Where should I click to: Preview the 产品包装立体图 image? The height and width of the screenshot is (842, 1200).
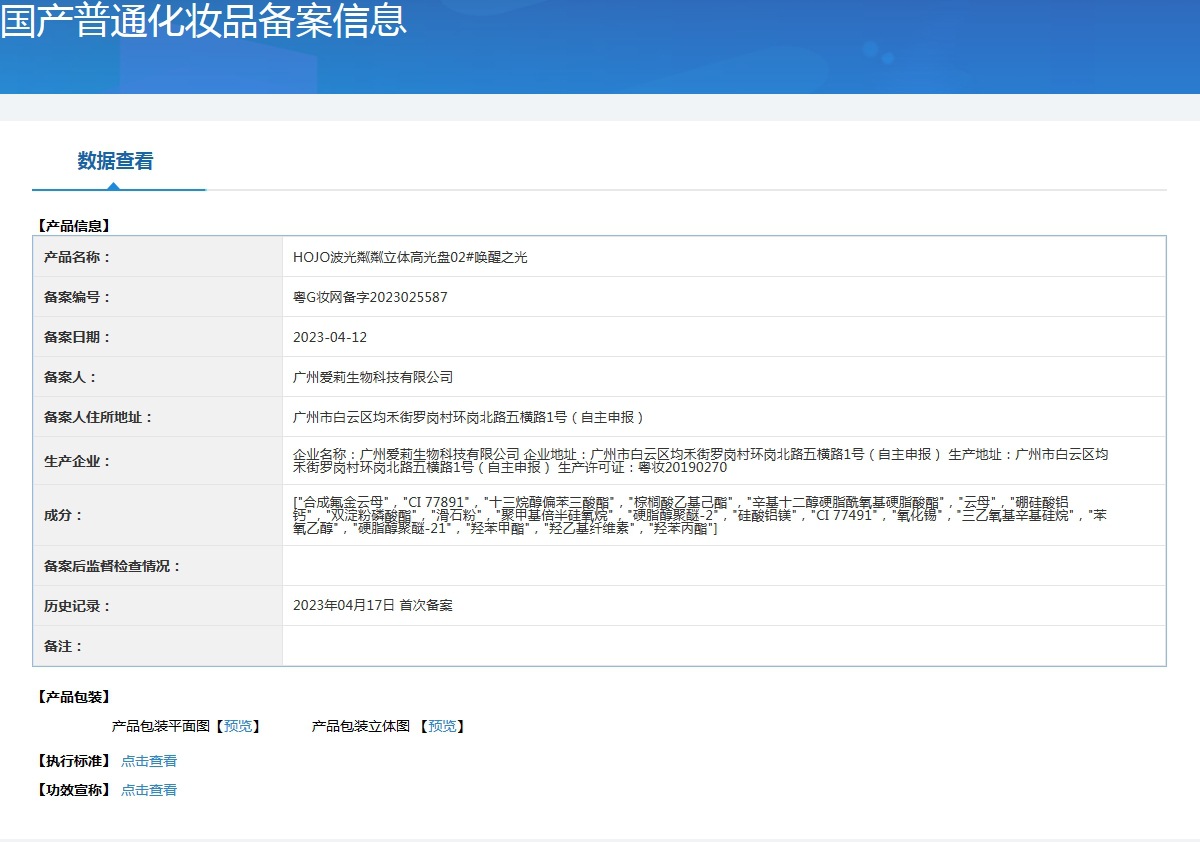[x=442, y=727]
